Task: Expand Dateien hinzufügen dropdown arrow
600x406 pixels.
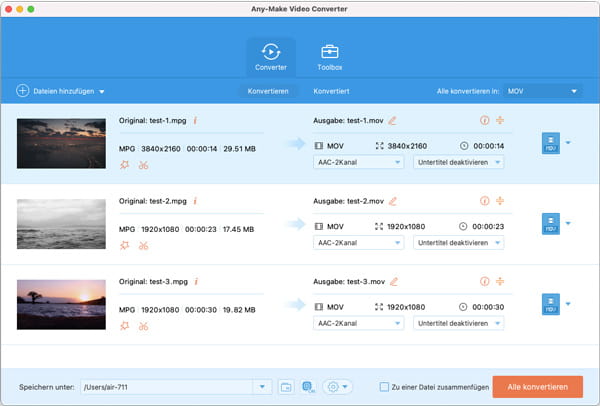Action: (x=102, y=91)
